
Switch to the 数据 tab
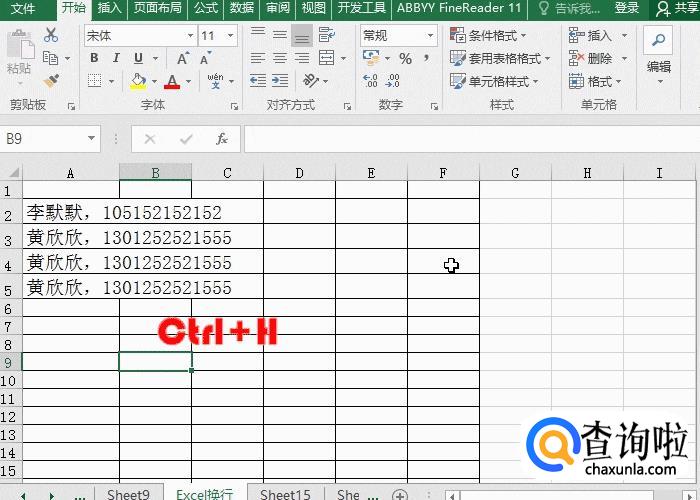(x=242, y=8)
